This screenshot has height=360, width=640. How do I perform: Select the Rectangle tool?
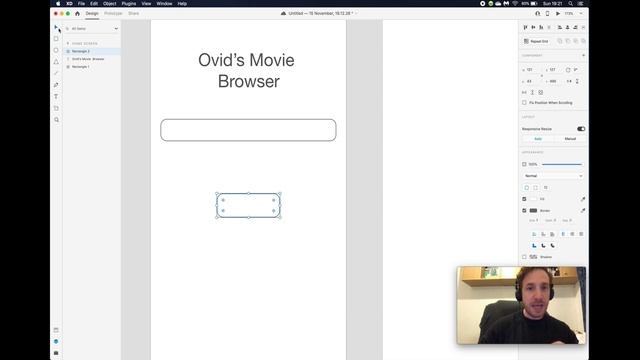point(56,39)
